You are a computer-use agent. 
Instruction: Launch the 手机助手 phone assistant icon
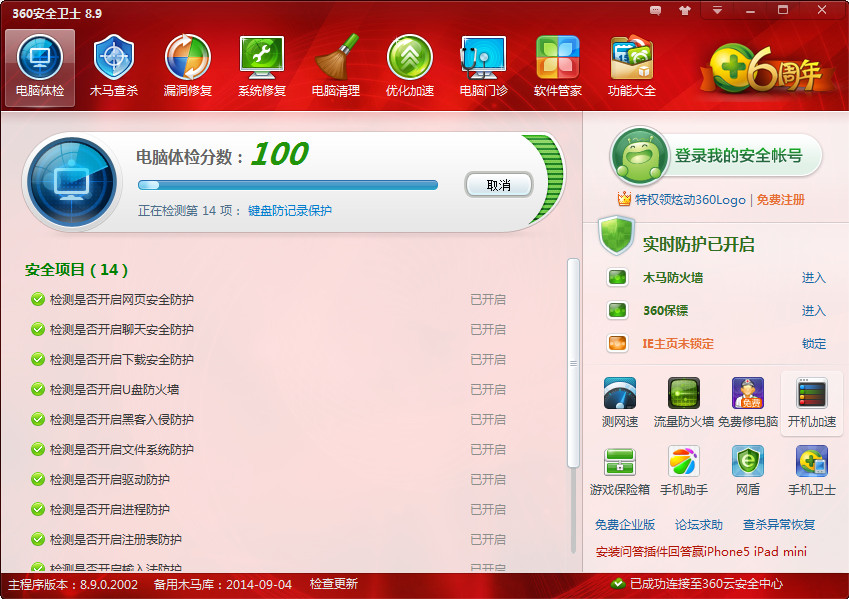coord(683,471)
